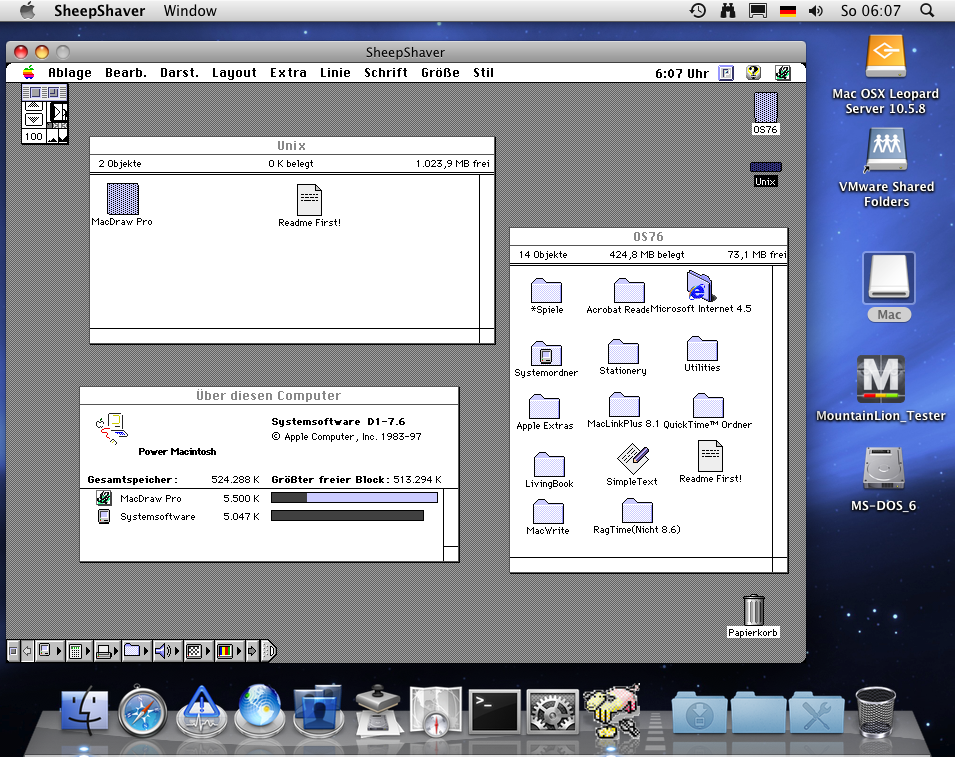Viewport: 955px width, 757px height.
Task: Open the Balloon Help question mark menu
Action: pos(753,73)
